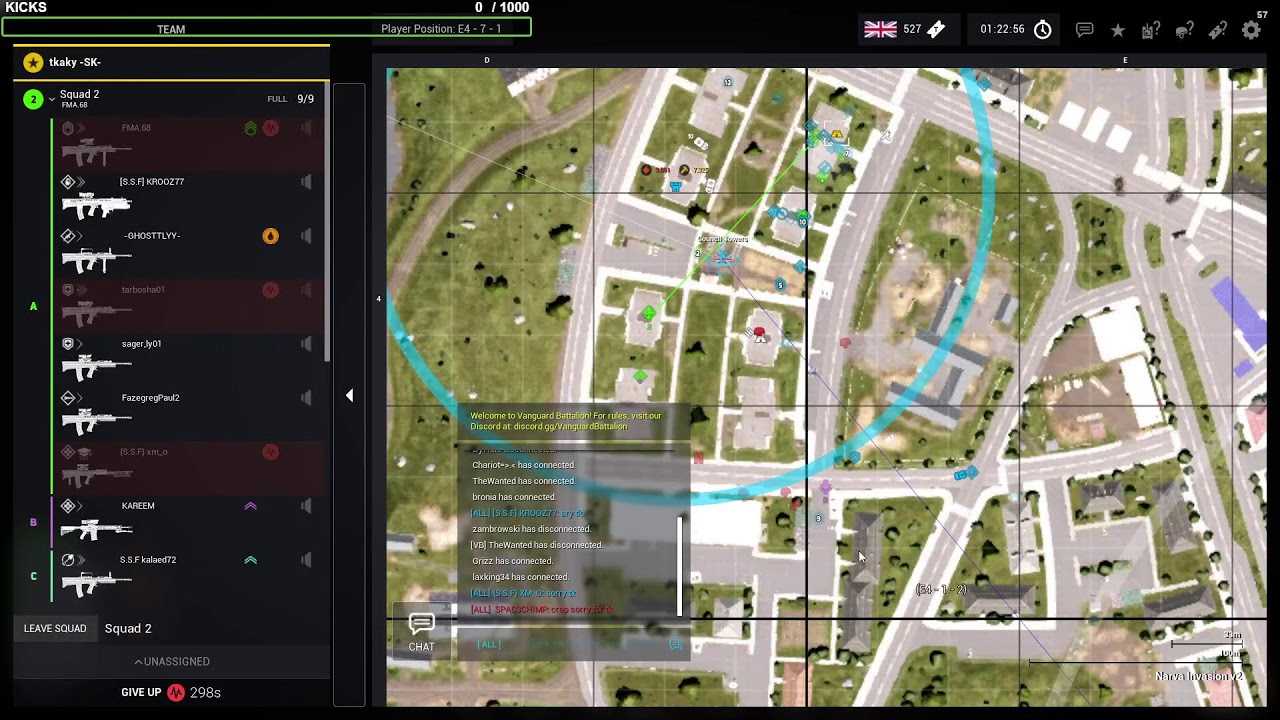
Task: Mute voice for FazegregPaul2
Action: tap(306, 398)
